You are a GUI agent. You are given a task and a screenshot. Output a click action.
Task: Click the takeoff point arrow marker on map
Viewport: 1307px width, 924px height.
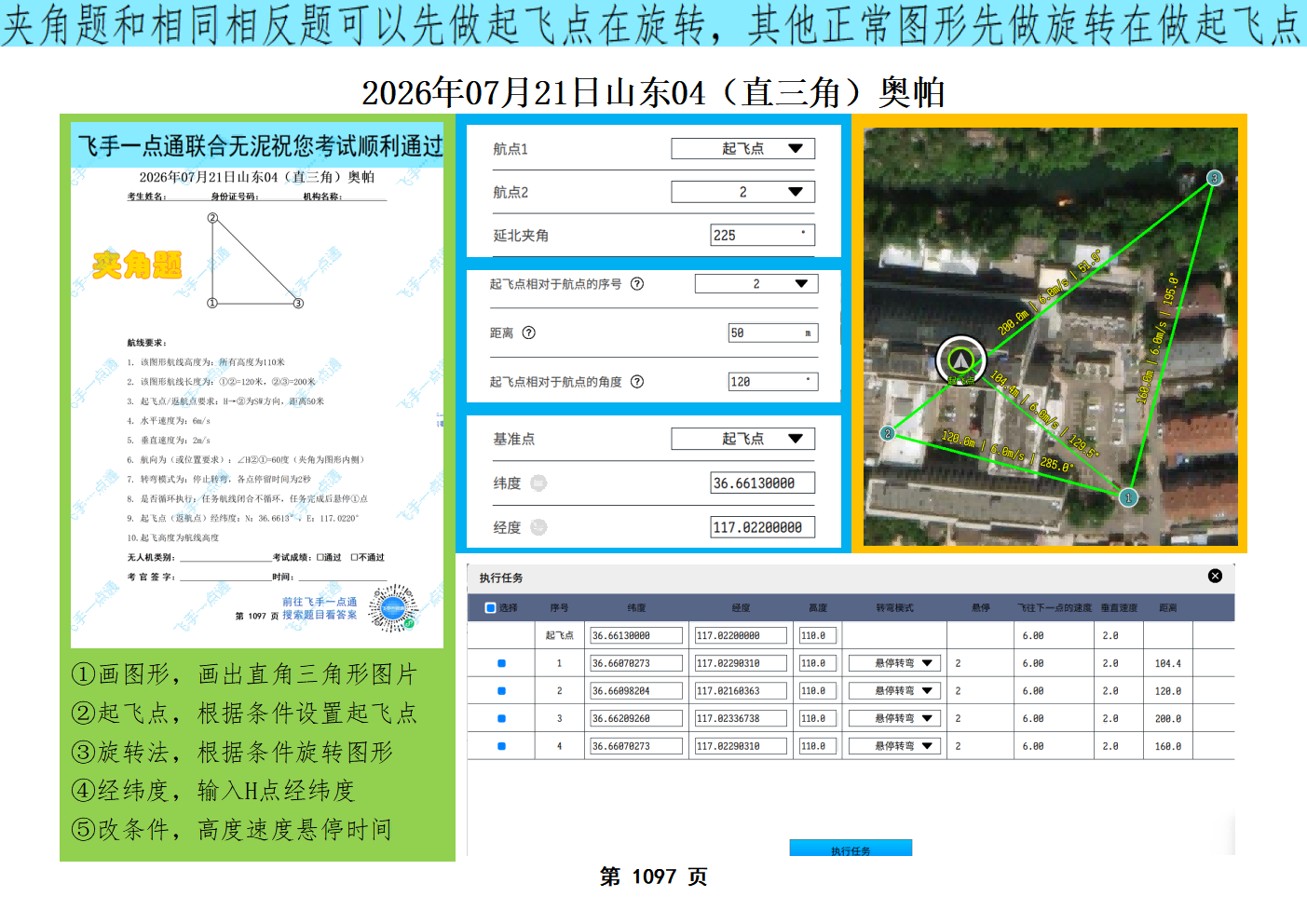(x=960, y=360)
